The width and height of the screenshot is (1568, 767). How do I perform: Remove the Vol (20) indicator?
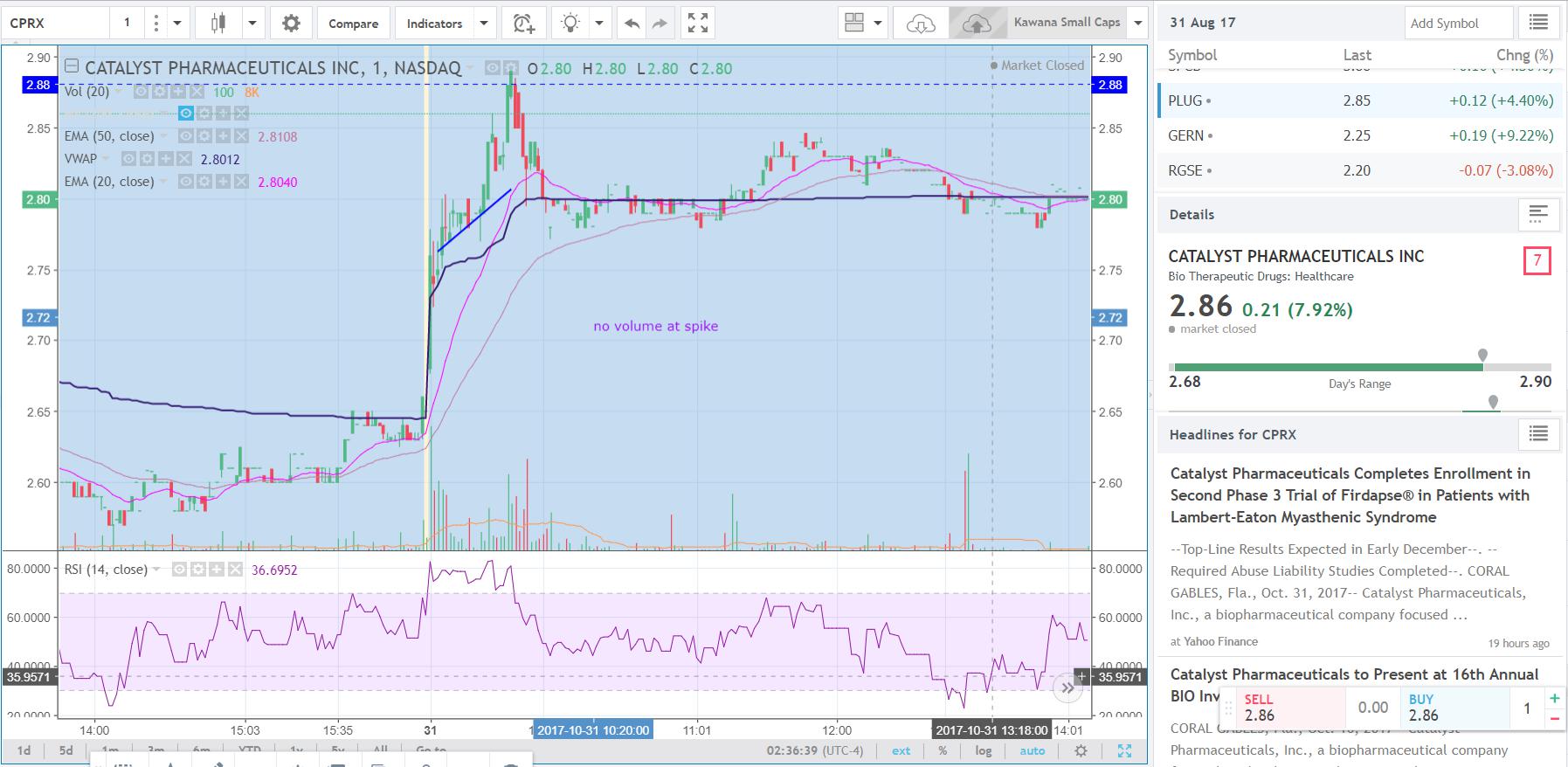pyautogui.click(x=197, y=92)
